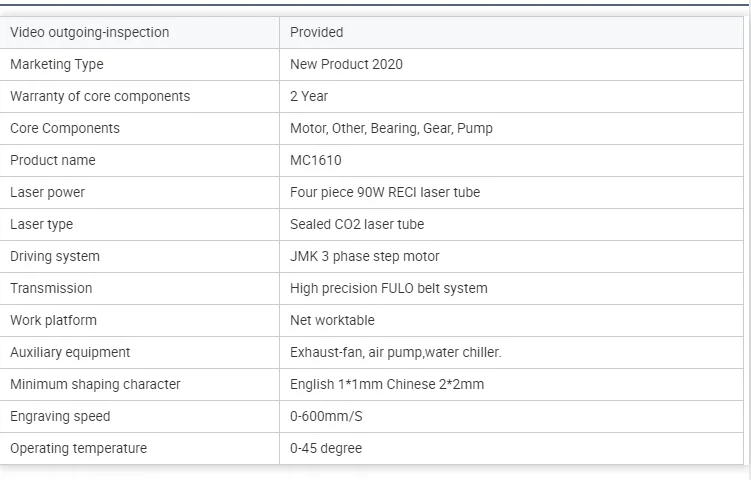
Task: Select the "JMK 3 phase step motor" value
Action: click(365, 256)
